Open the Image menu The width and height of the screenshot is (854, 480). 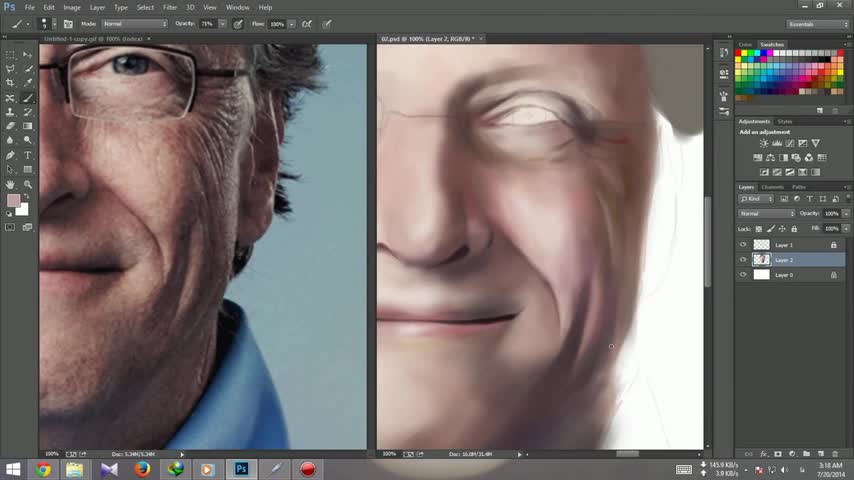pyautogui.click(x=72, y=8)
